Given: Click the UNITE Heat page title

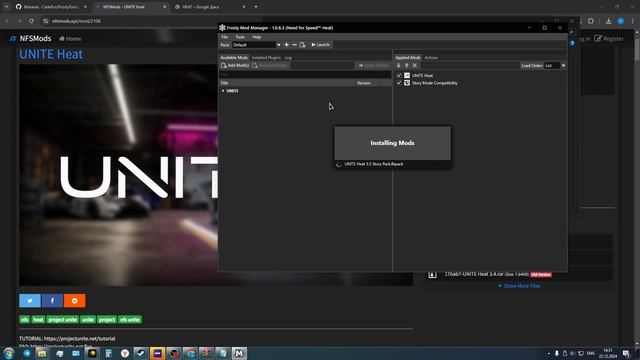Looking at the screenshot, I should (51, 54).
